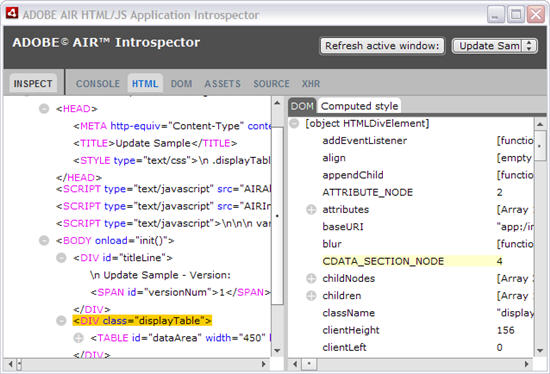Click the highlighted DIV class="displayTable" line

click(x=142, y=321)
